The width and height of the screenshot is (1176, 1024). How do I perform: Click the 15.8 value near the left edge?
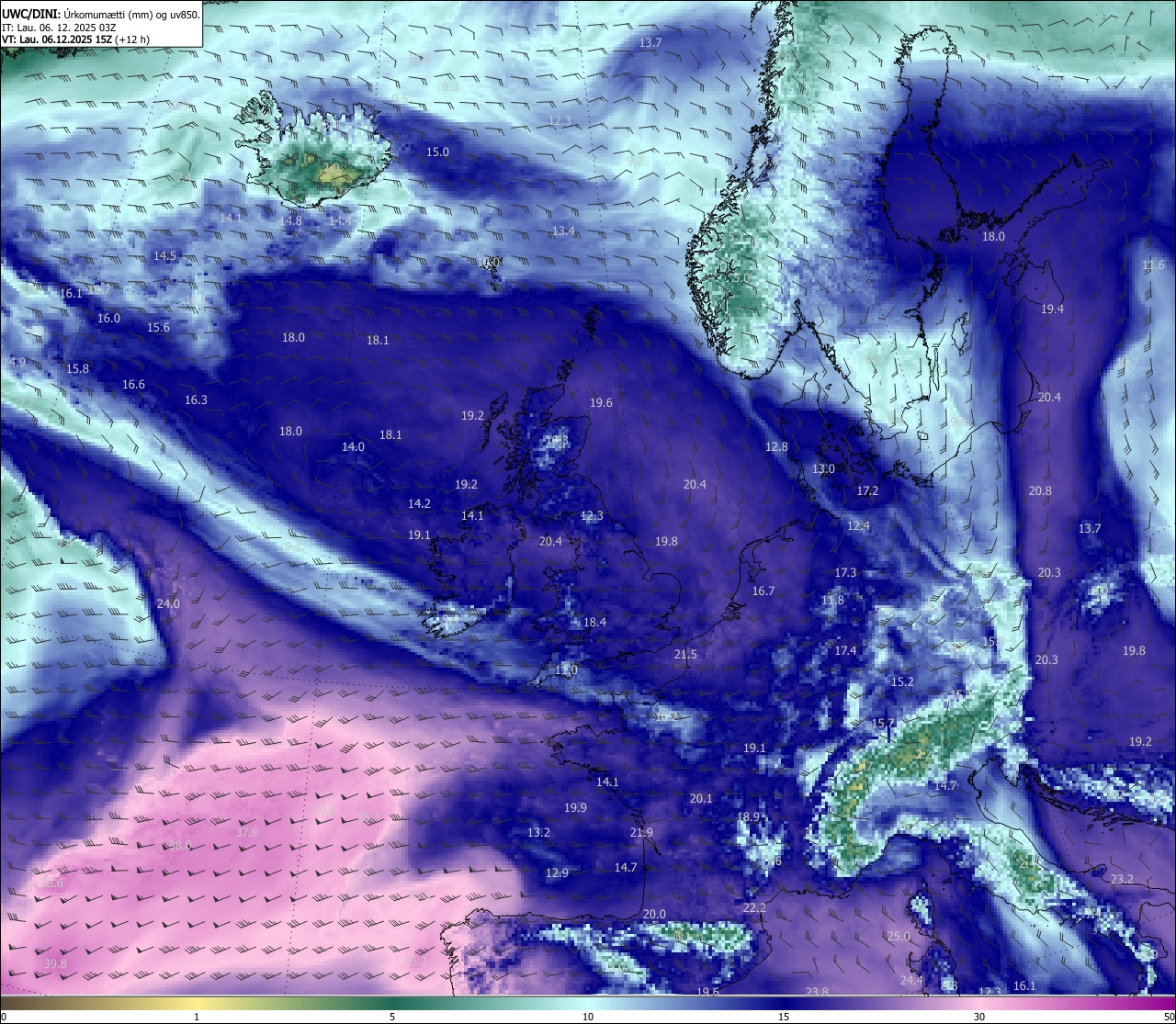[x=77, y=369]
